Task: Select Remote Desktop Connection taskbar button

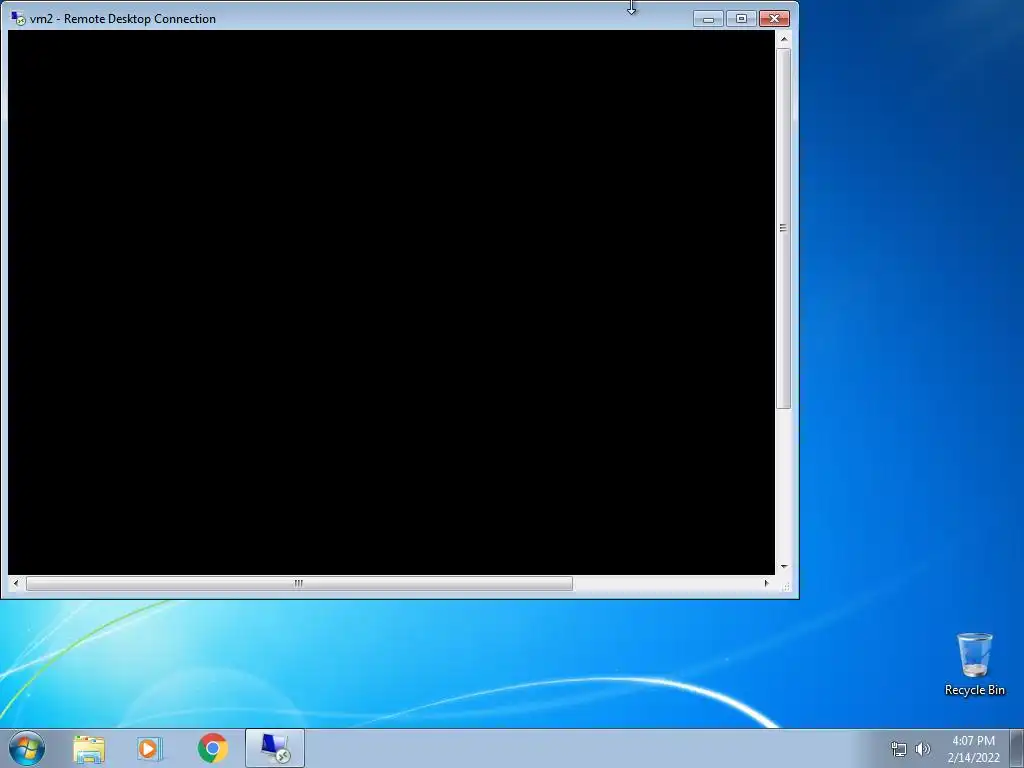Action: pos(275,748)
